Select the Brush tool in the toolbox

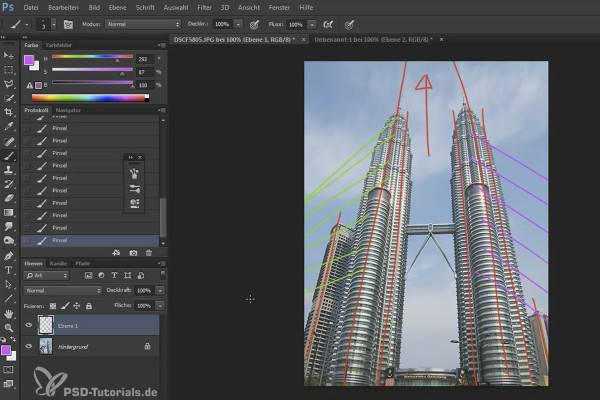pyautogui.click(x=8, y=156)
